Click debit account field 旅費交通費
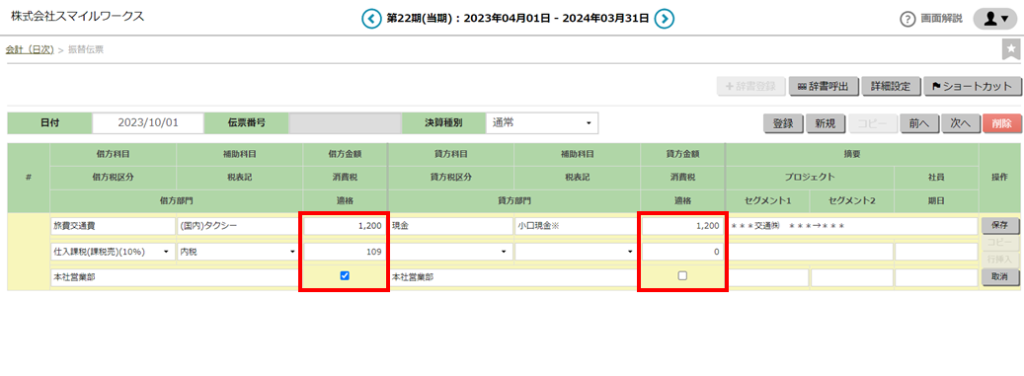The width and height of the screenshot is (1024, 376). point(112,226)
